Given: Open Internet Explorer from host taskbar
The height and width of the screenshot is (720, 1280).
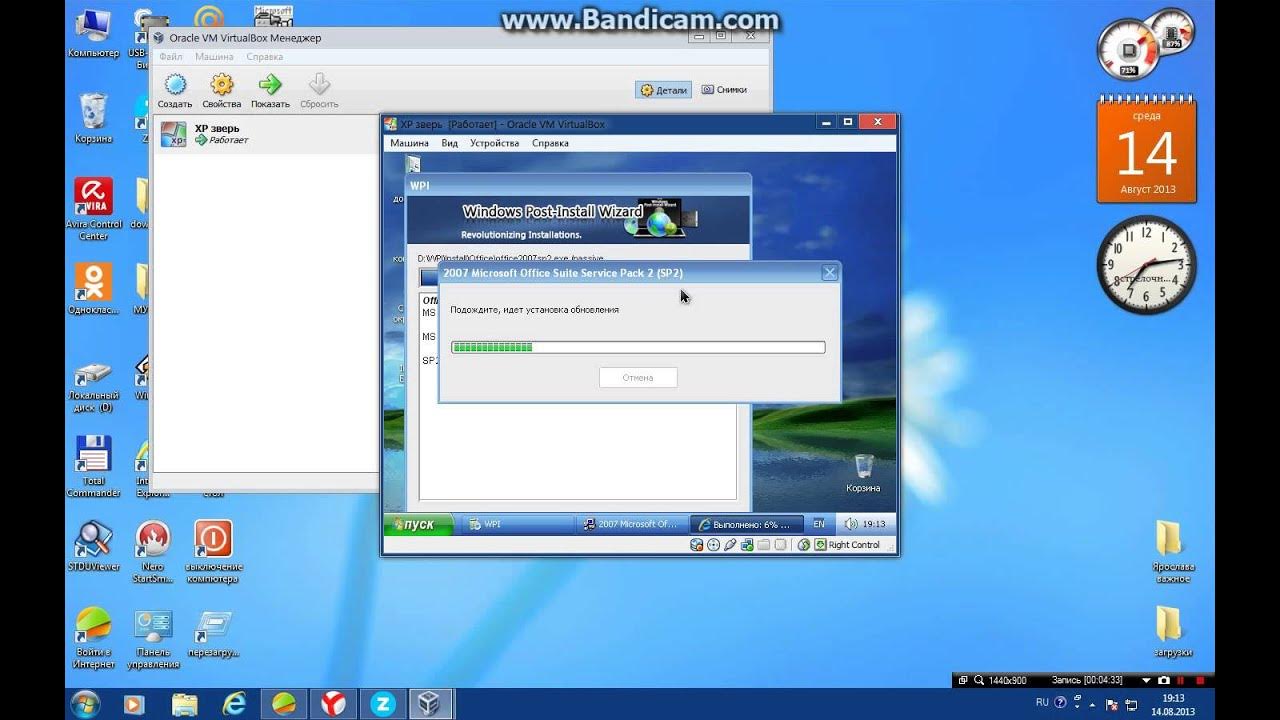Looking at the screenshot, I should pos(234,704).
